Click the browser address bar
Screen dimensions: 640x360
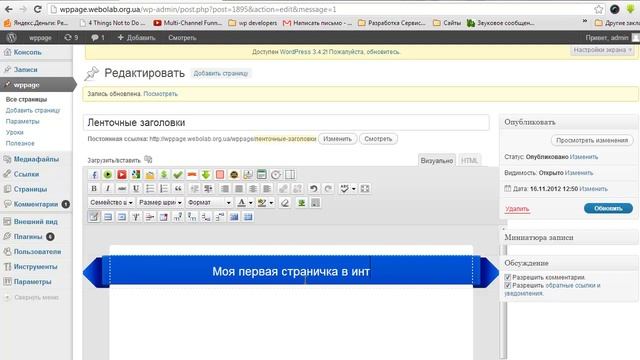coord(322,9)
